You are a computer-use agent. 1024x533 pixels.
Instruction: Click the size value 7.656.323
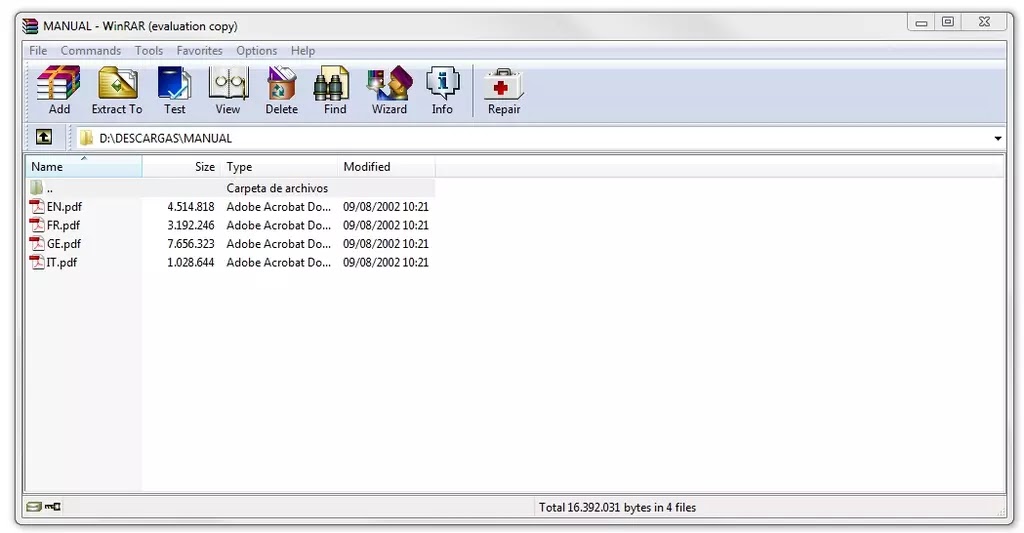click(x=191, y=244)
